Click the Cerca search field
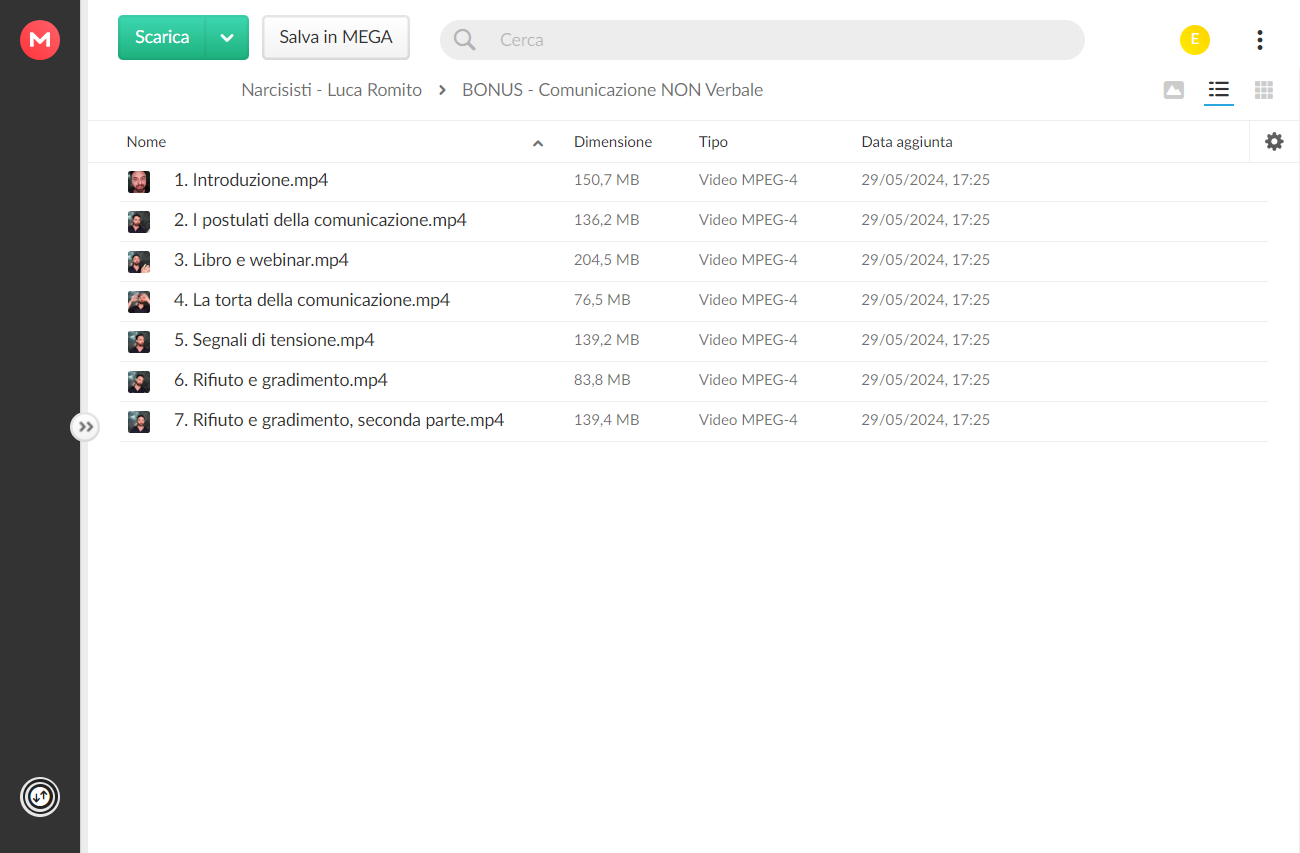The width and height of the screenshot is (1300, 853). coord(762,40)
